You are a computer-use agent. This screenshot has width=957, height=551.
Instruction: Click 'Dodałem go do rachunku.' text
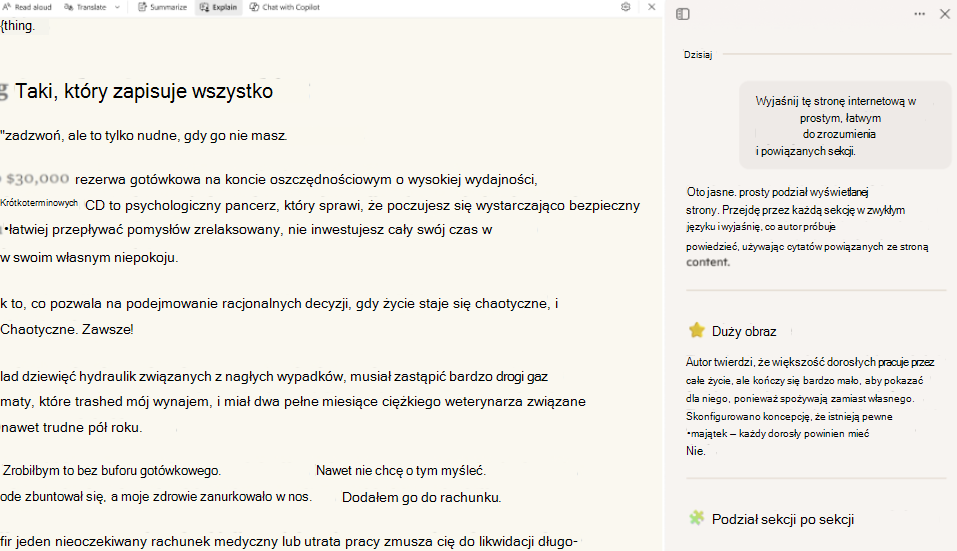point(421,497)
